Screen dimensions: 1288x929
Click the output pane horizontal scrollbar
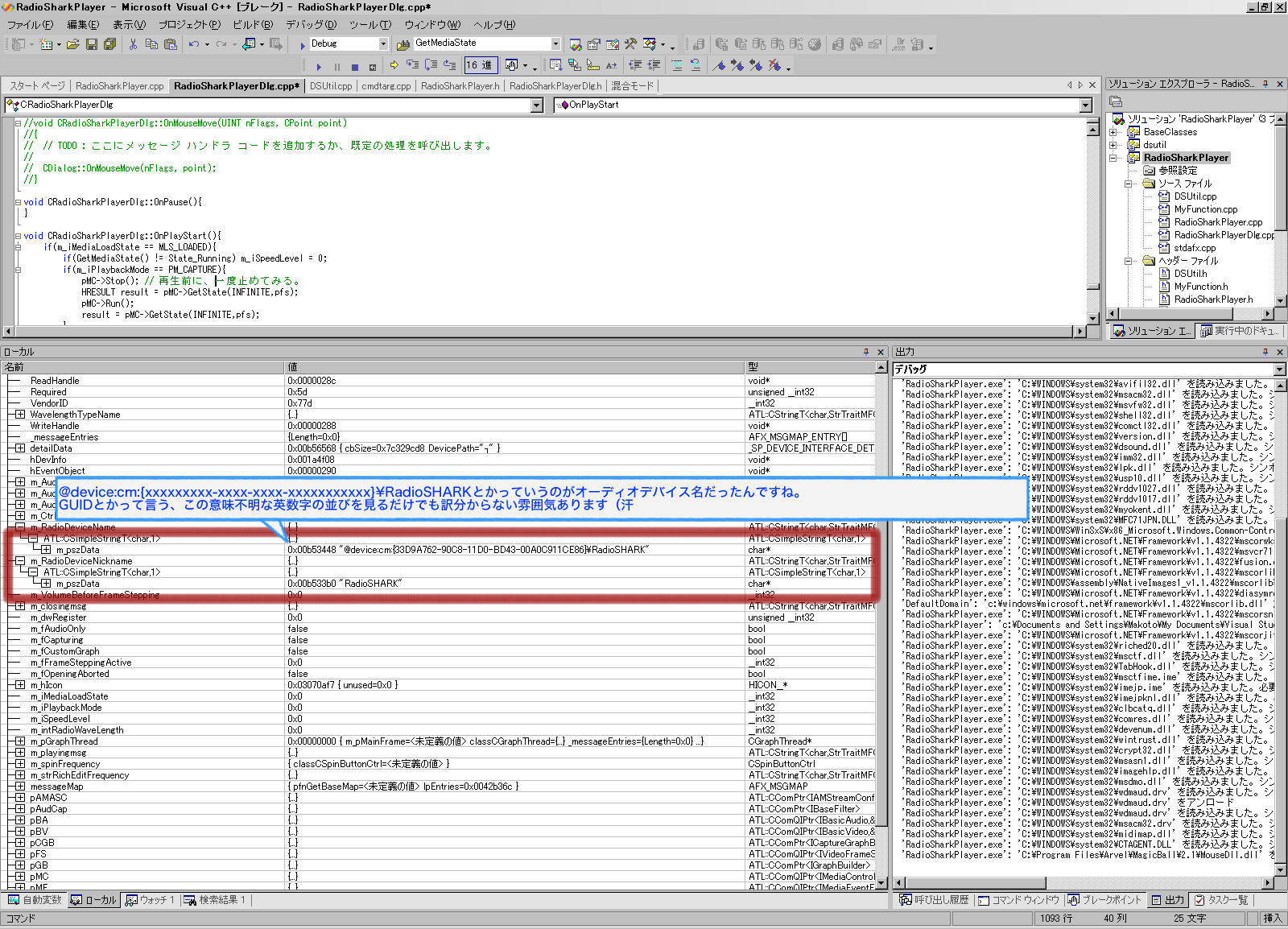(1084, 882)
